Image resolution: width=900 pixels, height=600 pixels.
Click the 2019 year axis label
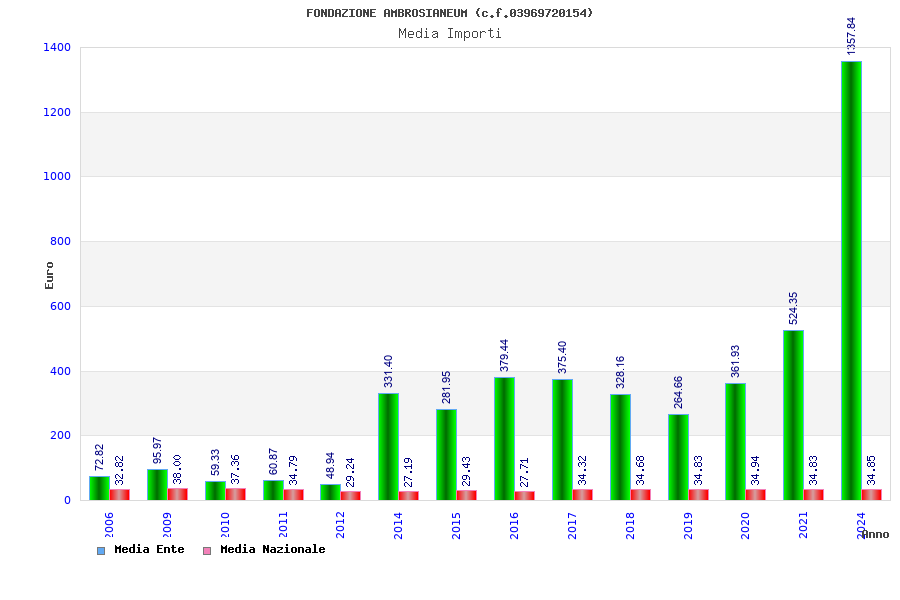tap(688, 525)
